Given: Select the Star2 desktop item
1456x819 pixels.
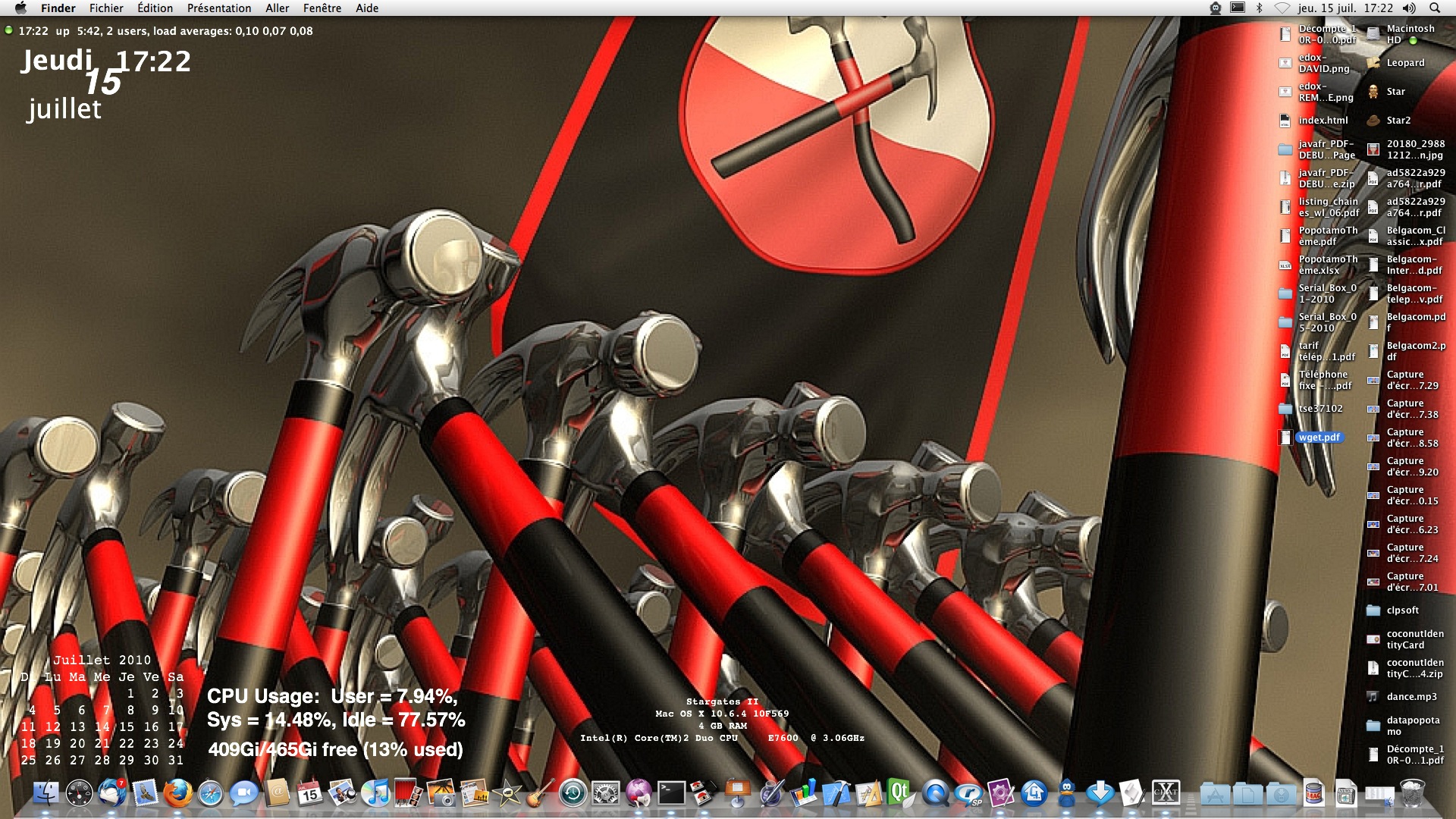Looking at the screenshot, I should (1389, 121).
